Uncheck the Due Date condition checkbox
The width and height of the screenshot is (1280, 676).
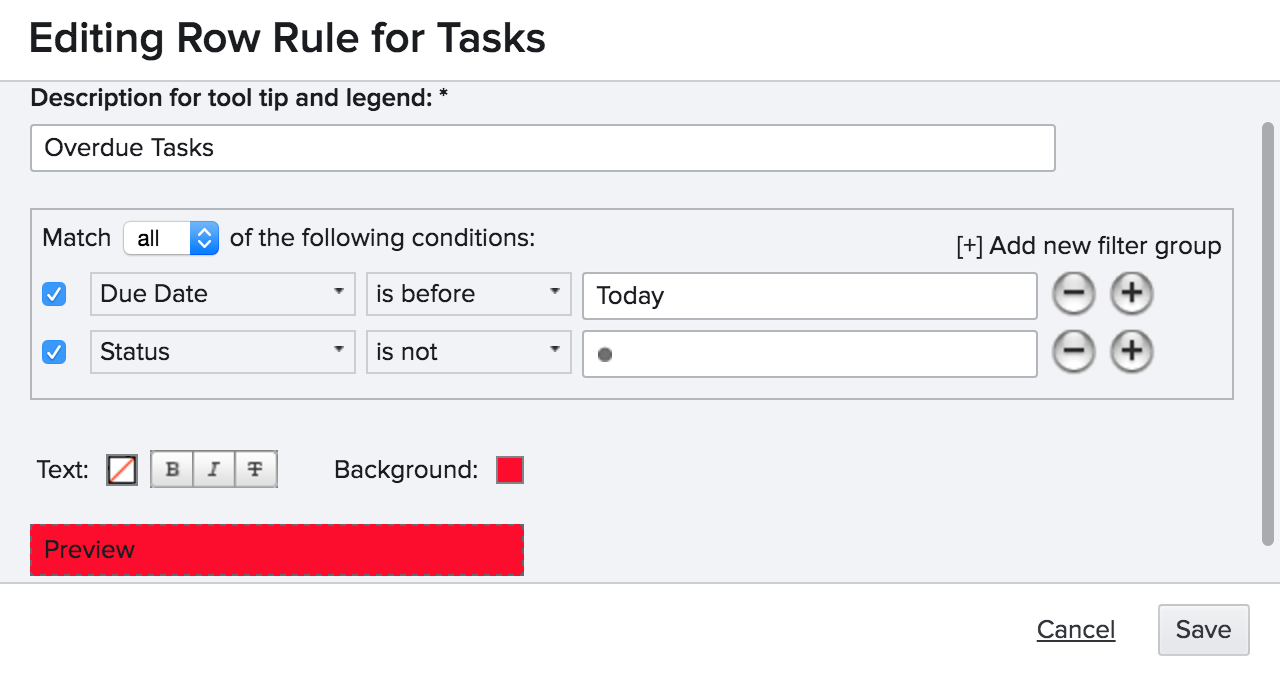tap(54, 295)
